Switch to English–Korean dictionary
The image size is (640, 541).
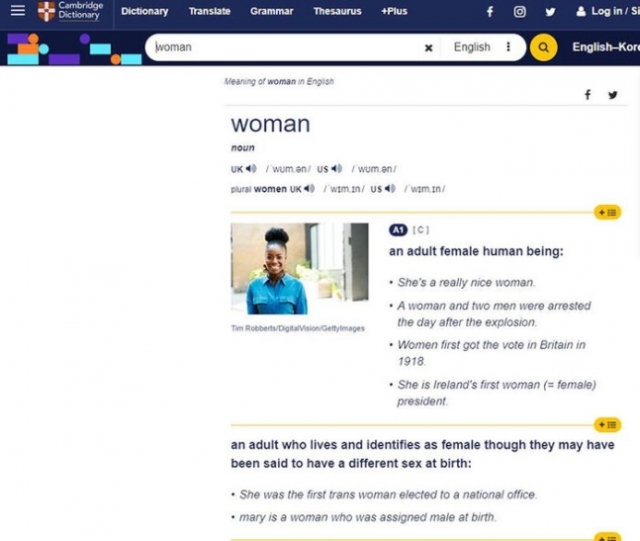(606, 47)
